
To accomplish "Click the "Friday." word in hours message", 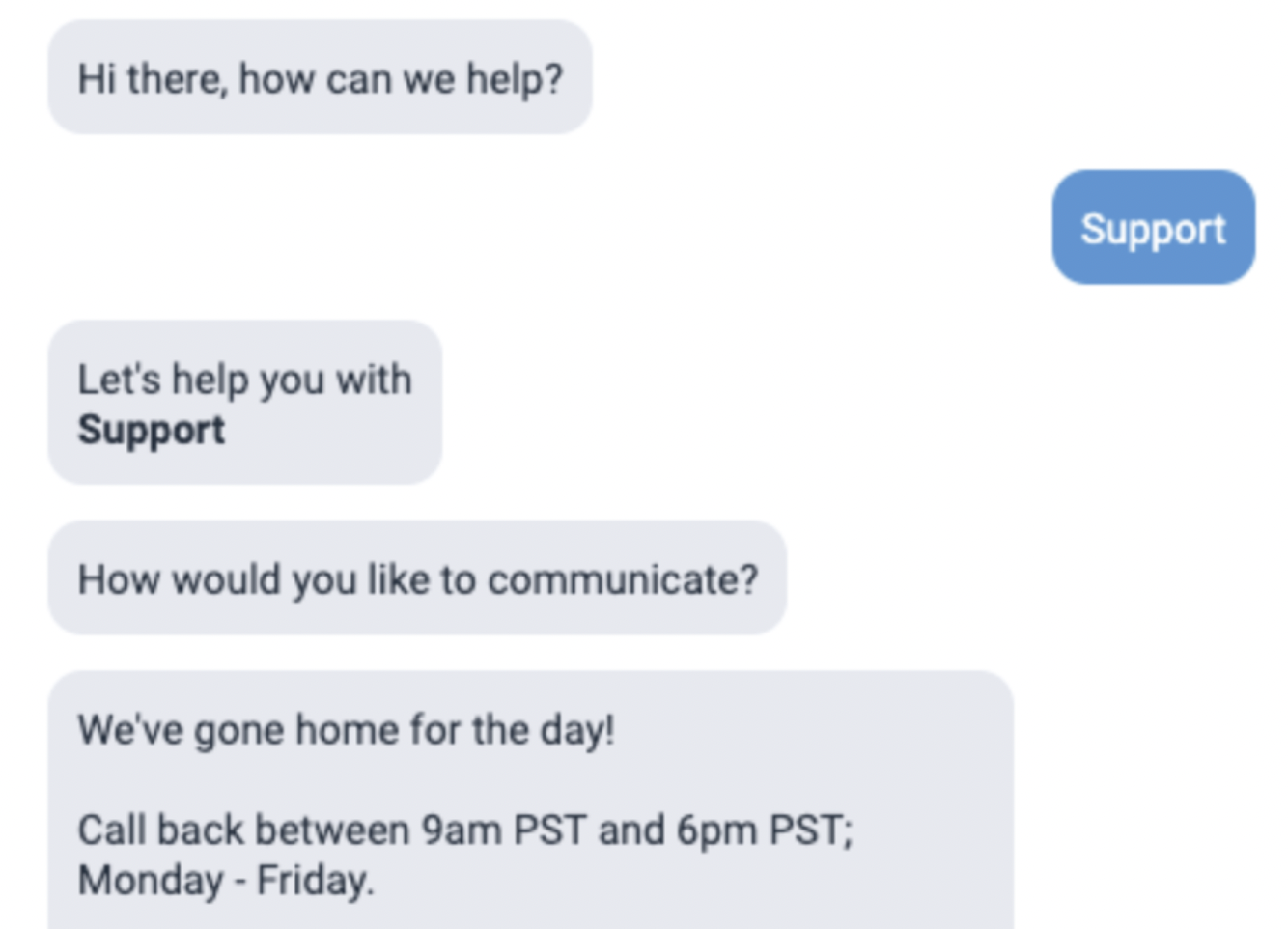I will [x=314, y=881].
